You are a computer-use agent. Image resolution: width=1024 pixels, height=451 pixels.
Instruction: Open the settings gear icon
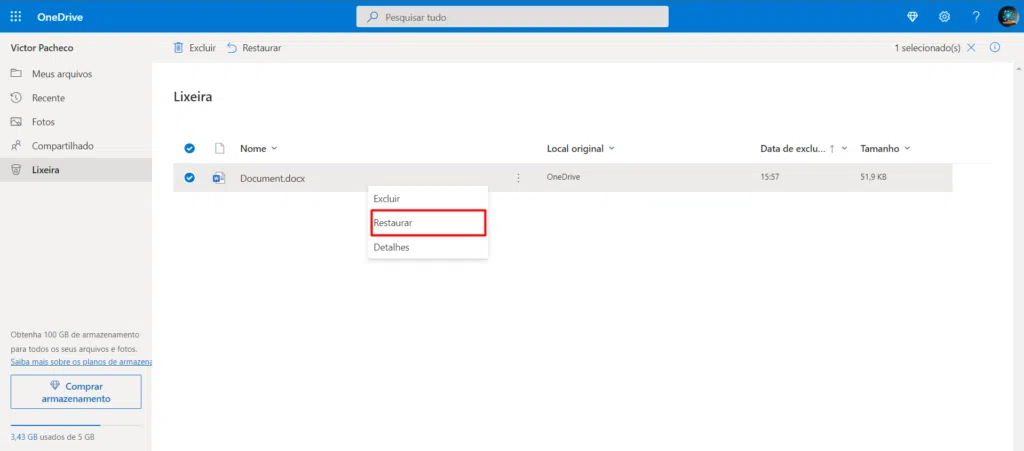[x=944, y=17]
